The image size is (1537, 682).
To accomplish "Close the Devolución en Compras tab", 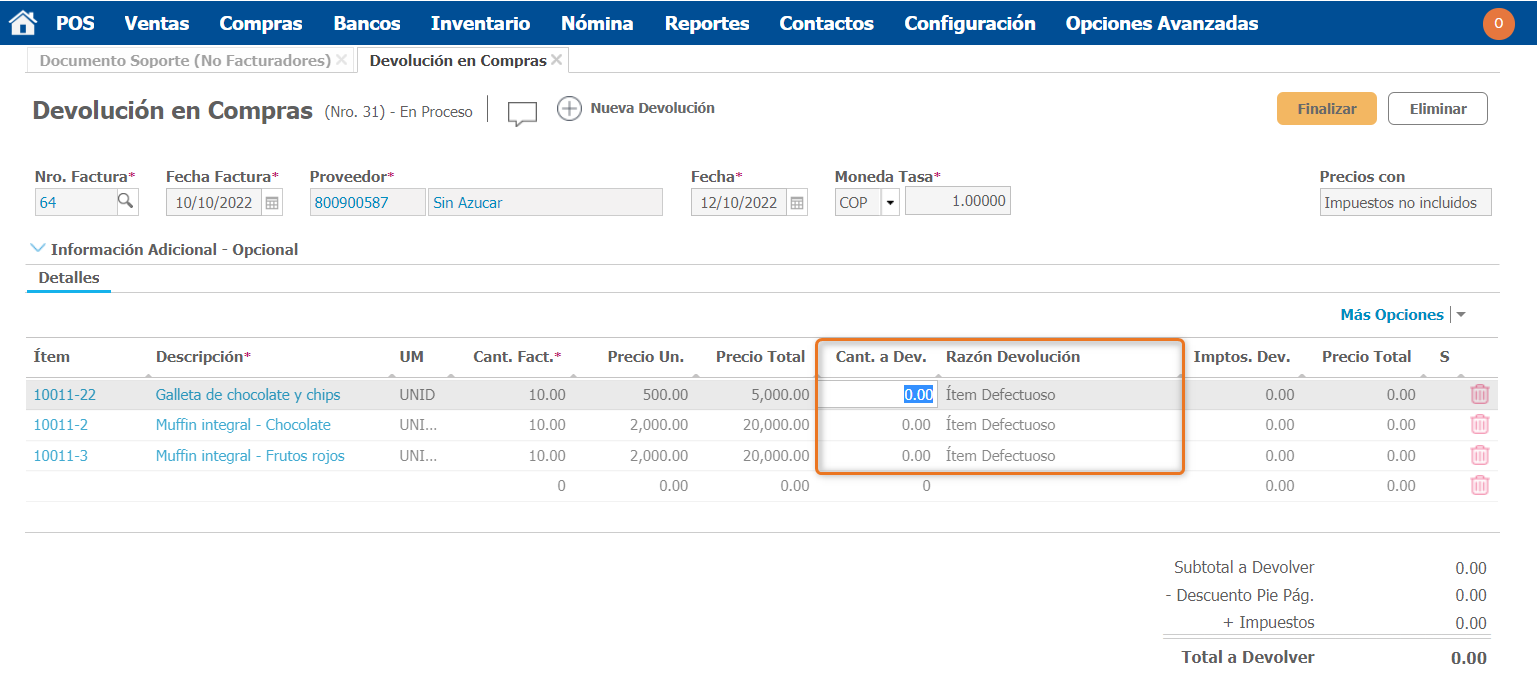I will [557, 60].
